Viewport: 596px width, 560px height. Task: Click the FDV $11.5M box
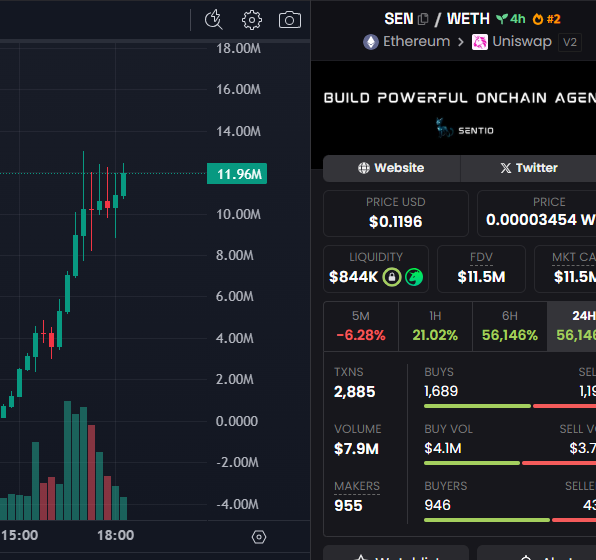(x=481, y=269)
